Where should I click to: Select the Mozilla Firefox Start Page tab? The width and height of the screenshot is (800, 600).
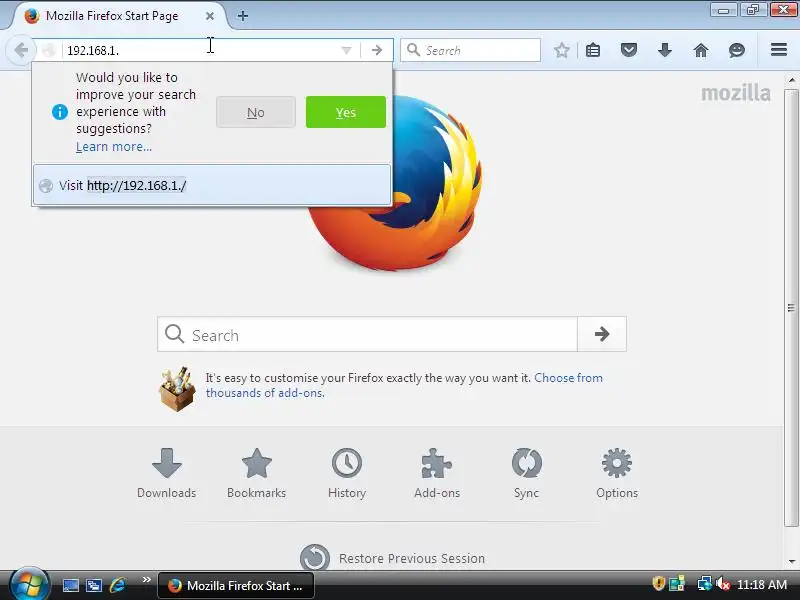(112, 16)
